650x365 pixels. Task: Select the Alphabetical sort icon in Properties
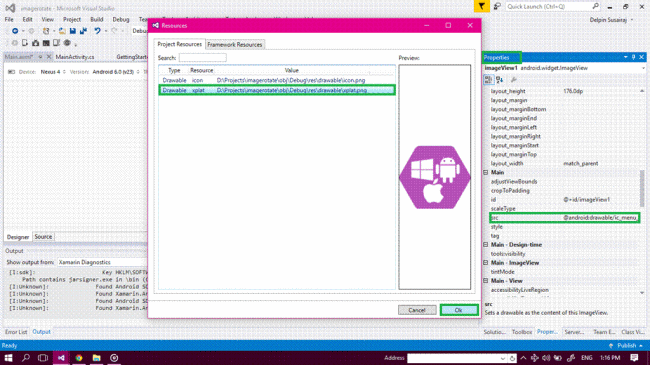pos(500,80)
